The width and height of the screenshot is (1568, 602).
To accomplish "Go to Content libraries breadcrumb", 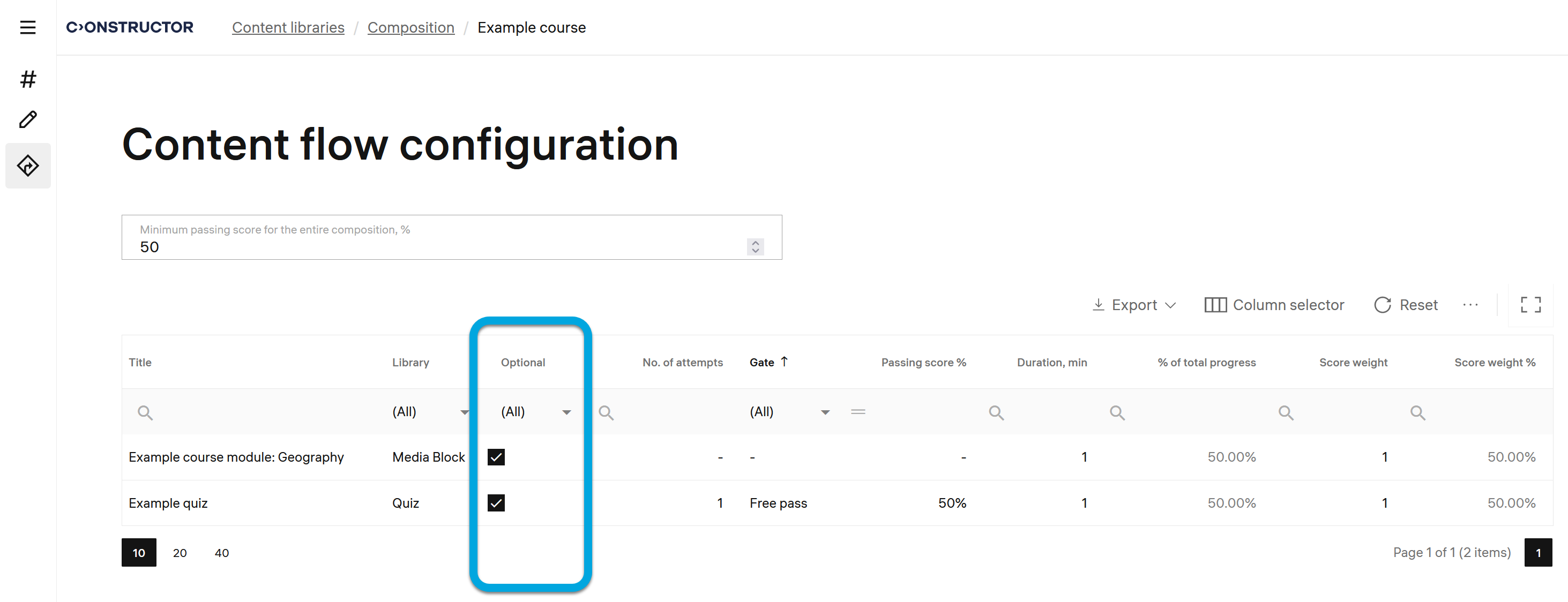I will (288, 27).
